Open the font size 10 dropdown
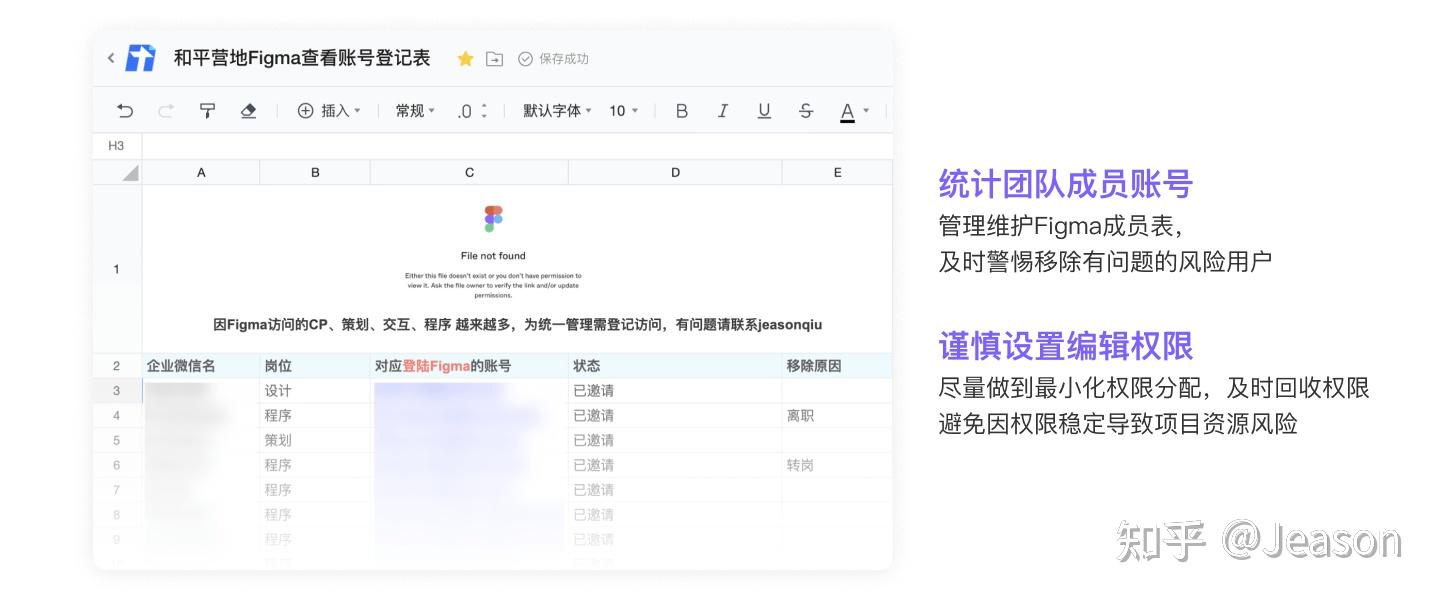Screen dimensions: 1440x600 coord(623,111)
